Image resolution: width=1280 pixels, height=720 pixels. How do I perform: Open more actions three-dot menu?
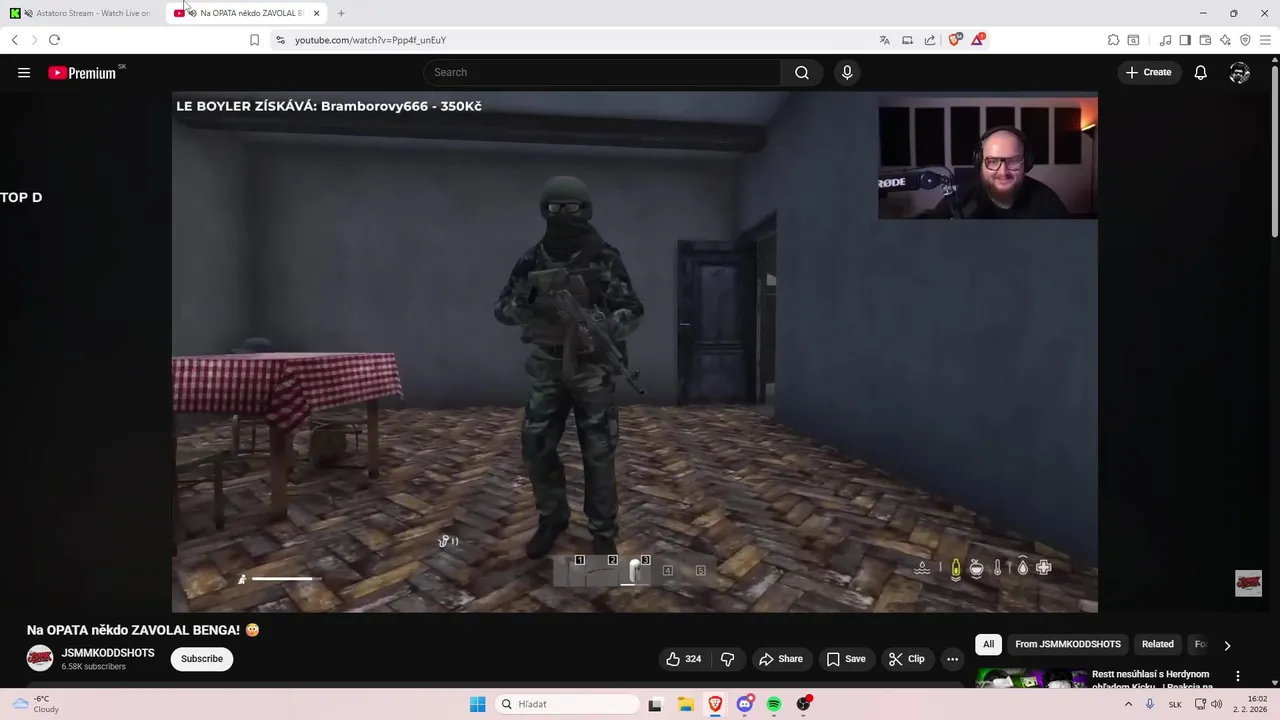point(952,659)
